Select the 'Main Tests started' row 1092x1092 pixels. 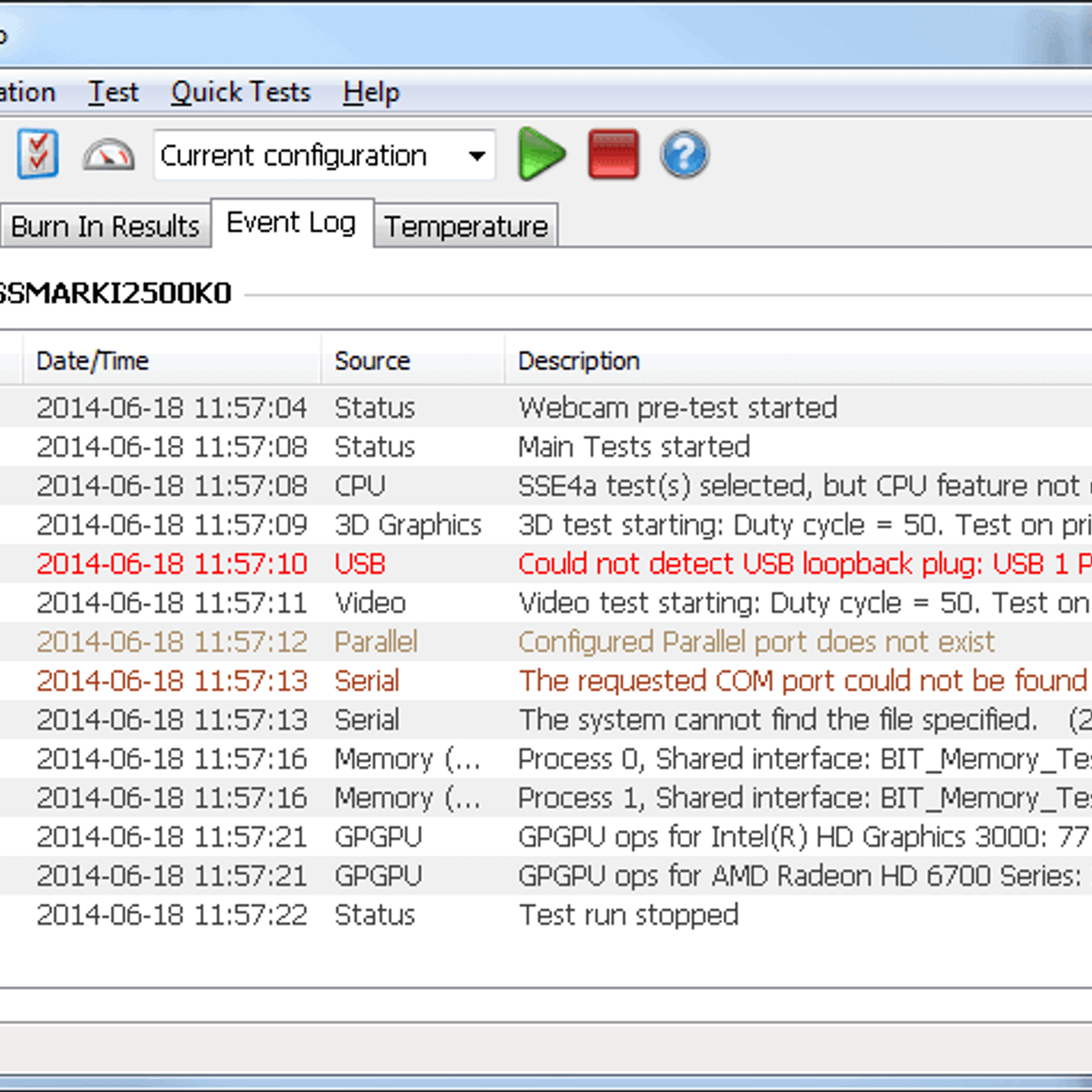(x=546, y=446)
